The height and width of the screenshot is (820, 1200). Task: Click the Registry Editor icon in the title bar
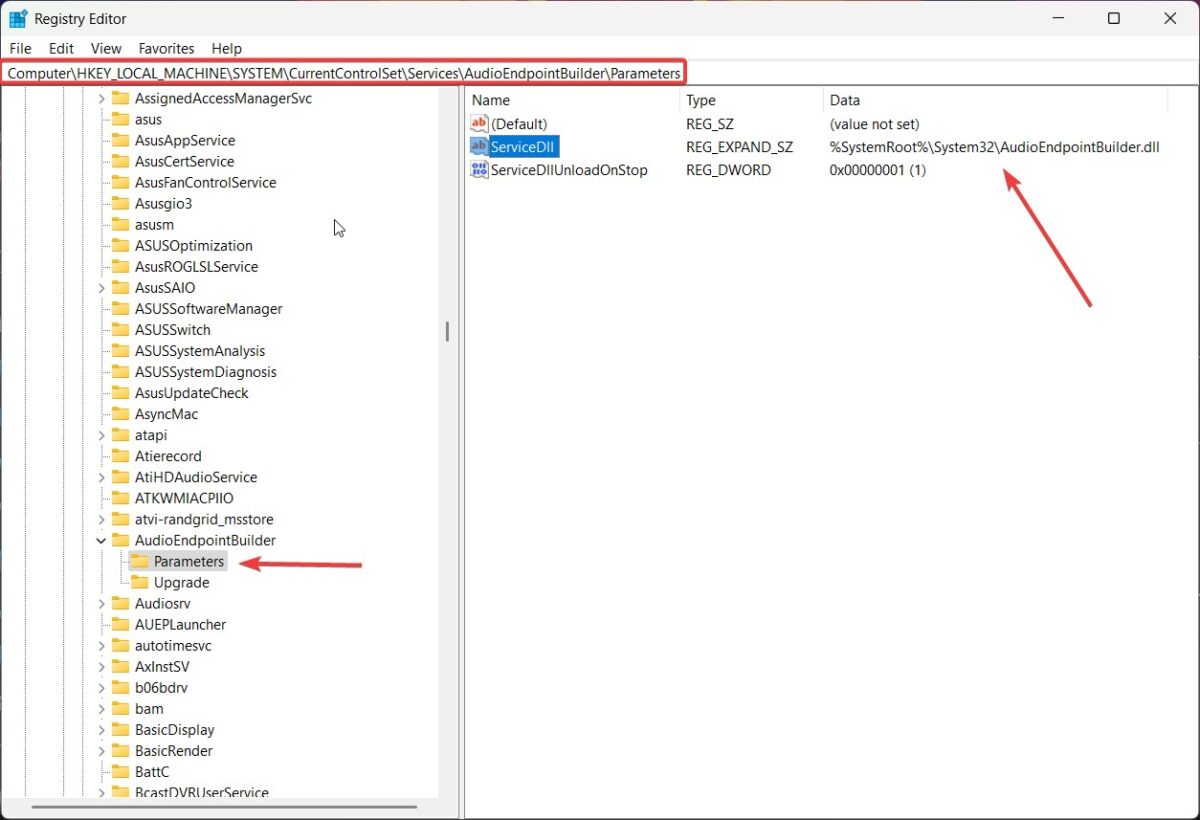(15, 18)
